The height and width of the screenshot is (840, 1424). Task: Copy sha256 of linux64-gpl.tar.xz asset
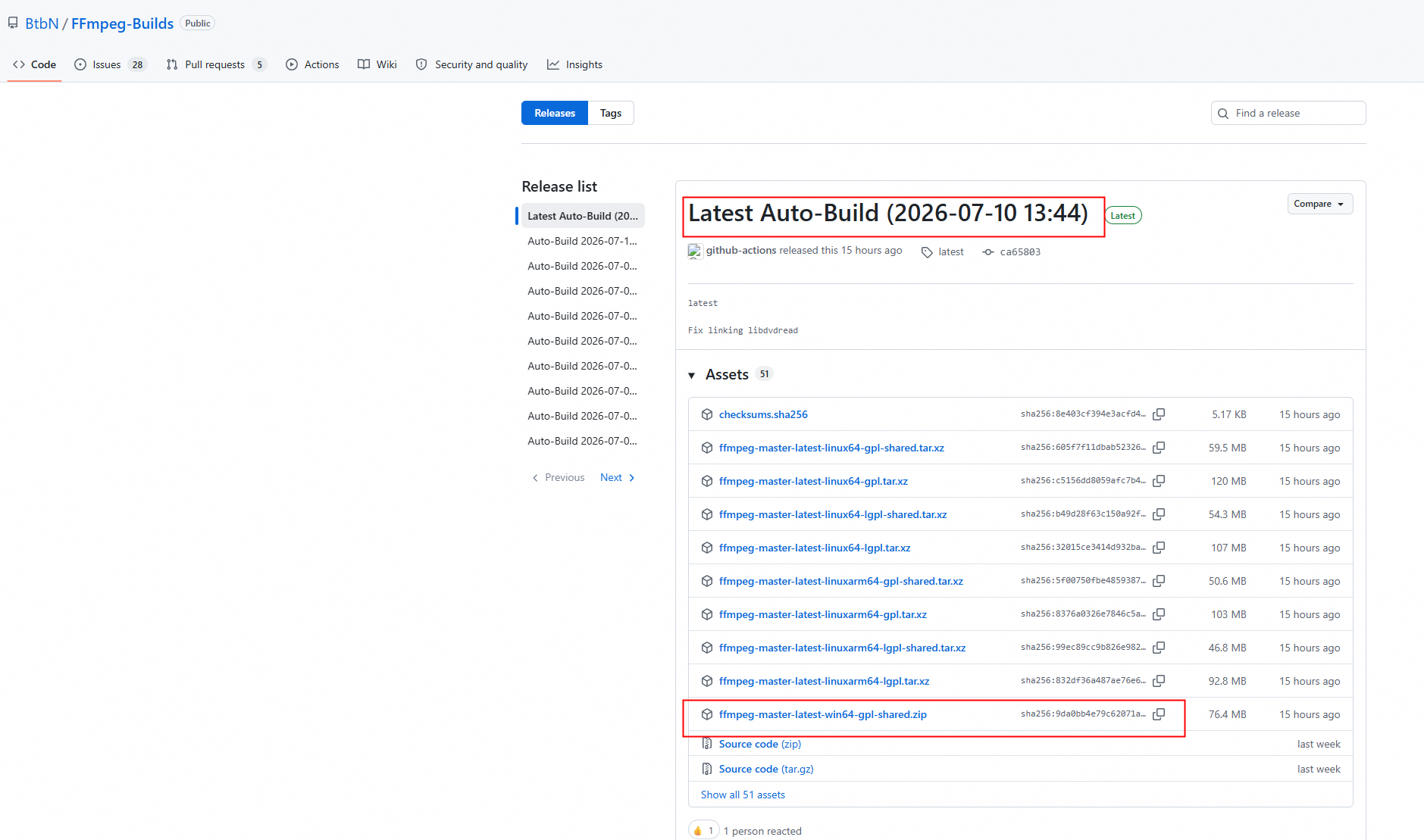(x=1159, y=481)
